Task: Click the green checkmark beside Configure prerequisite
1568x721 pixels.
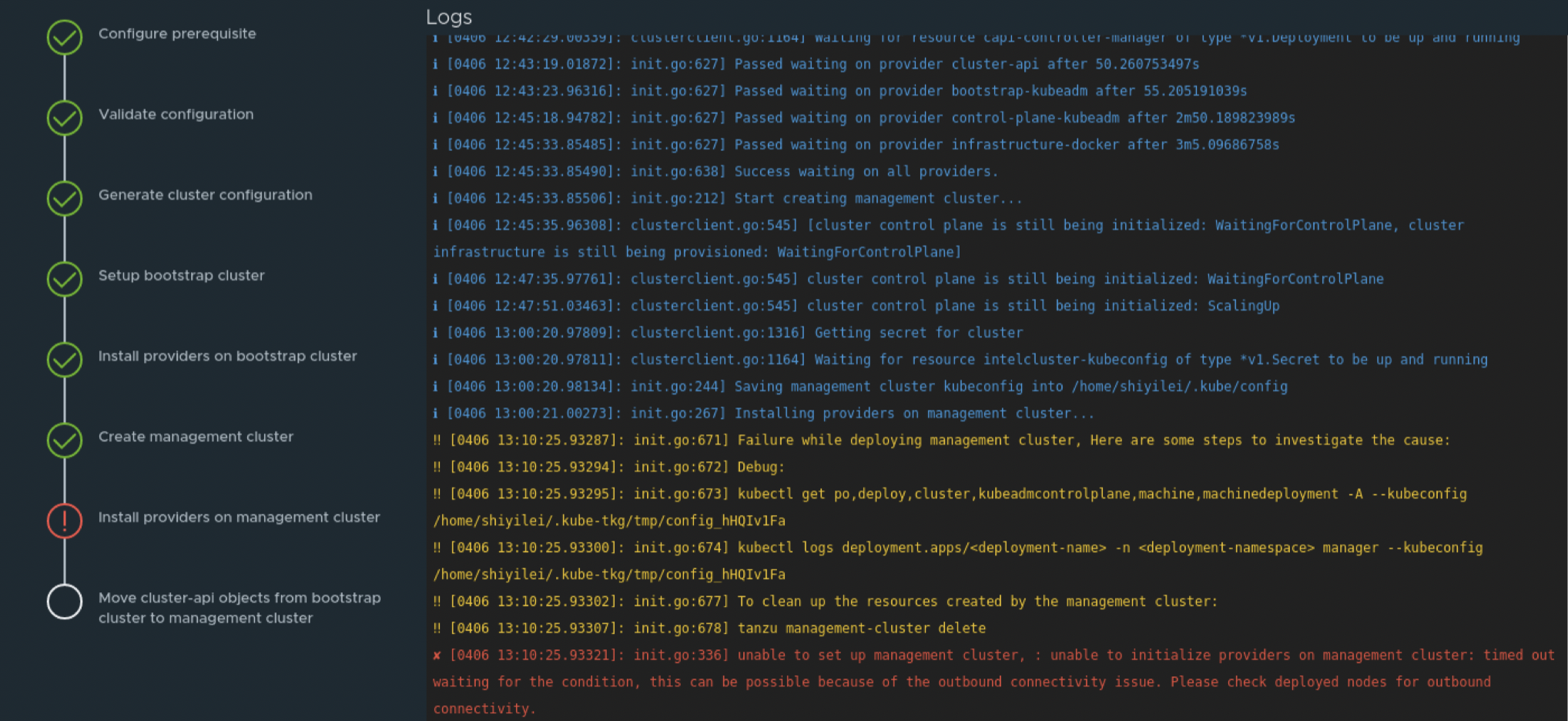Action: 65,37
